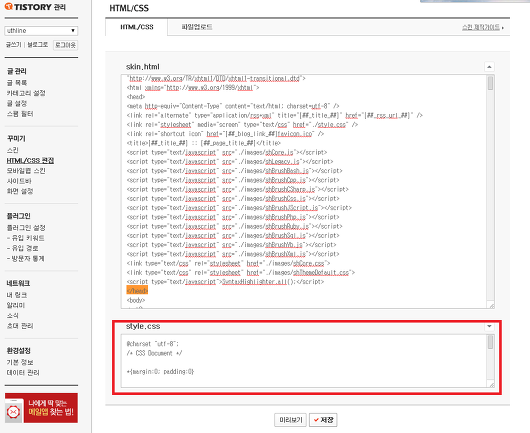Open 스팸 필터 menu item
530x433 pixels.
pos(20,114)
